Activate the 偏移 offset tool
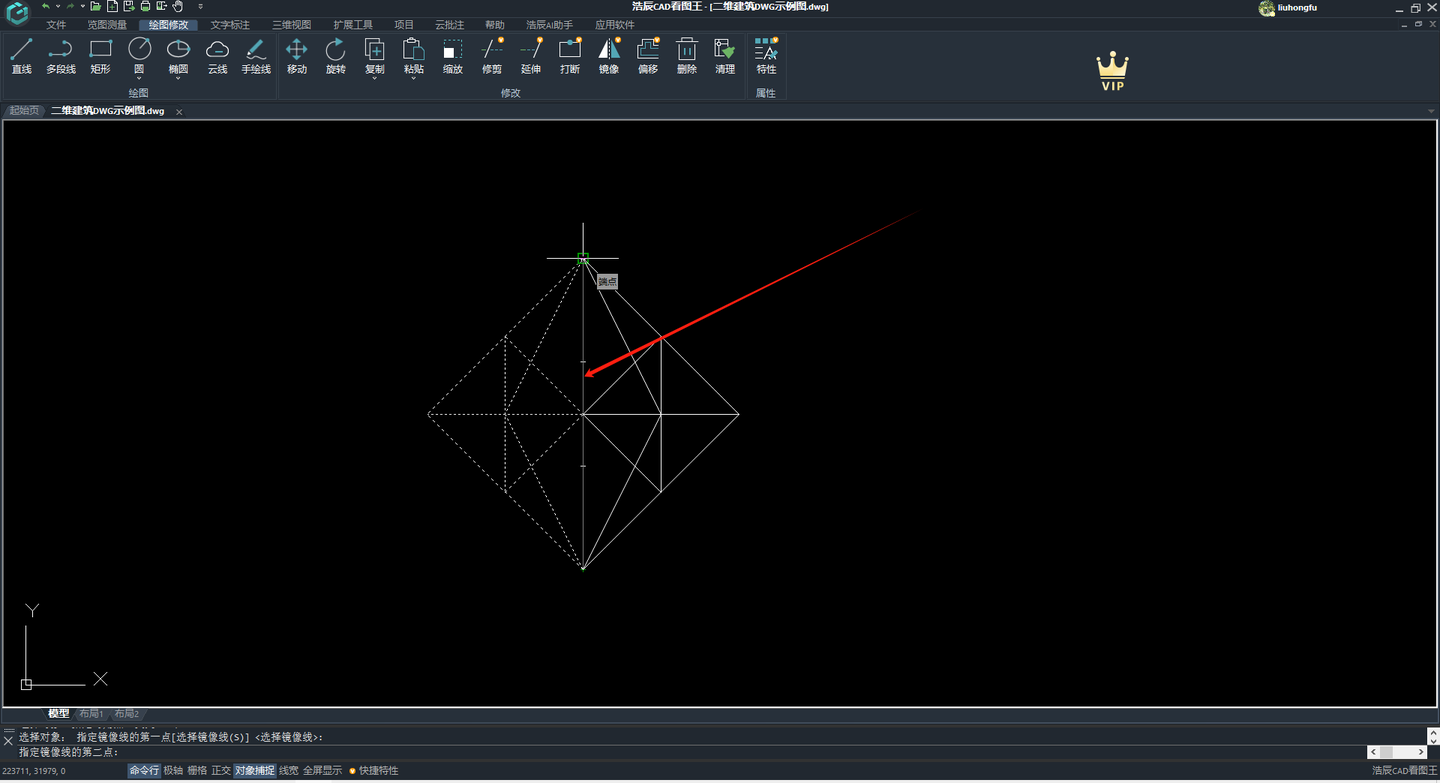Image resolution: width=1440 pixels, height=783 pixels. 648,56
